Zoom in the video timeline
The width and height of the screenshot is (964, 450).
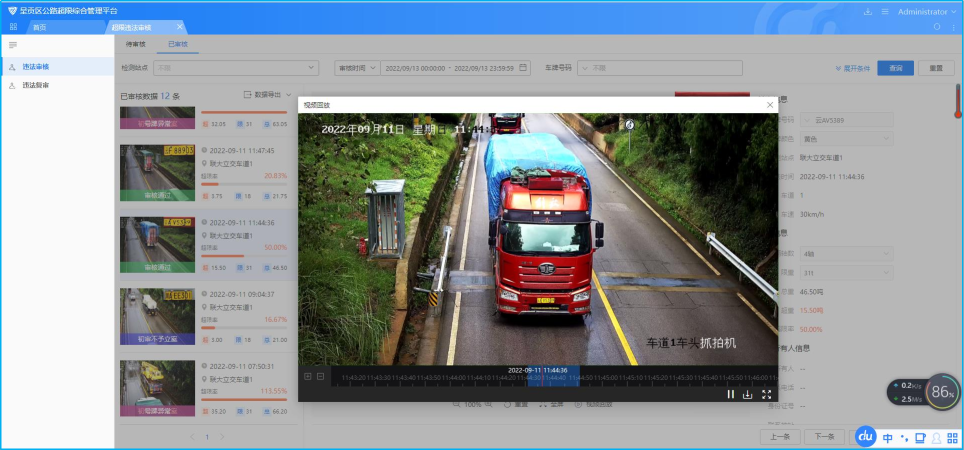click(x=308, y=376)
